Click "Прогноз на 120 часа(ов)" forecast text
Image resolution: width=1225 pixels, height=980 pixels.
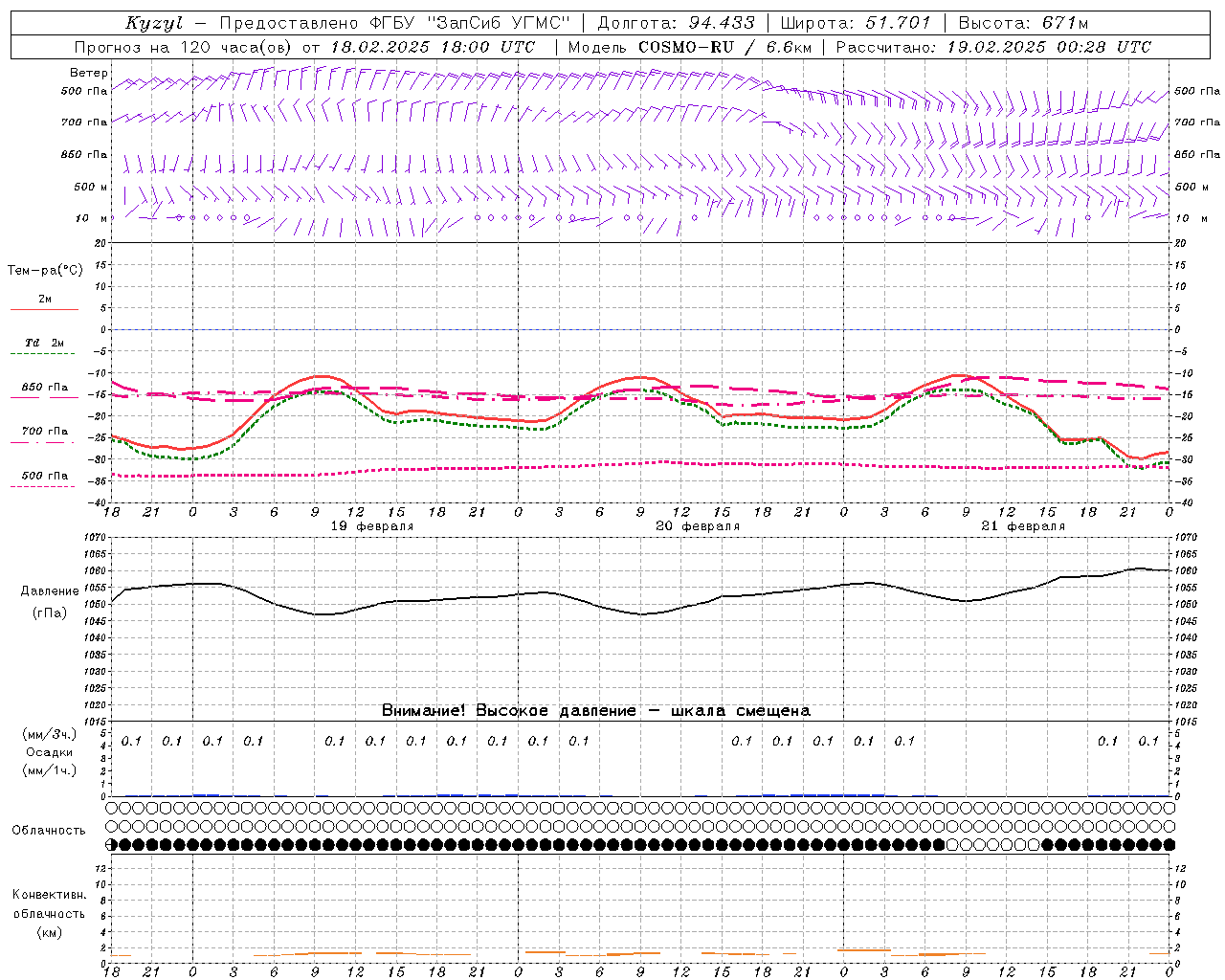pyautogui.click(x=185, y=47)
